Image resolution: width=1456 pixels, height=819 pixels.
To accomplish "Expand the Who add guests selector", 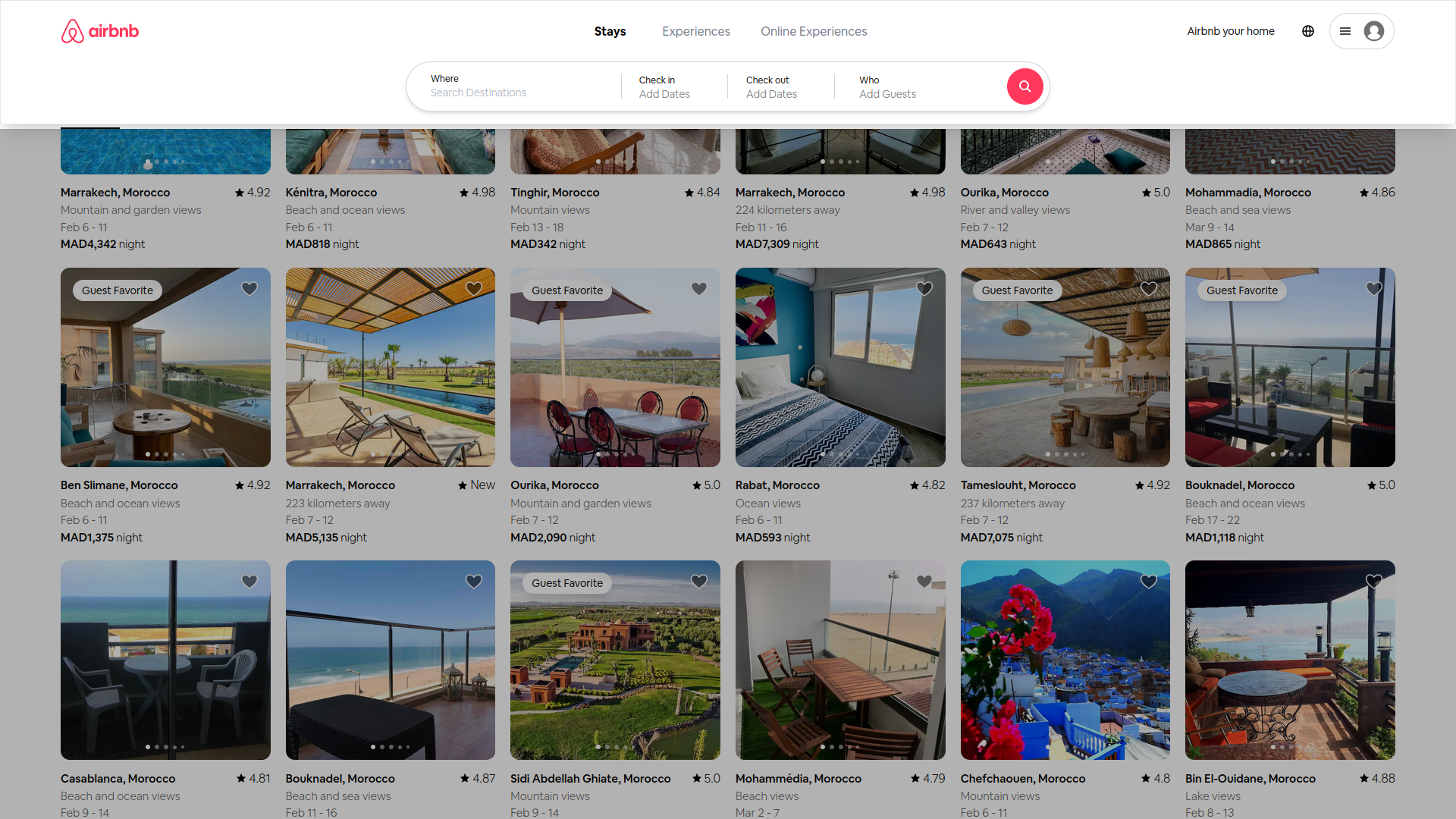I will tap(887, 86).
